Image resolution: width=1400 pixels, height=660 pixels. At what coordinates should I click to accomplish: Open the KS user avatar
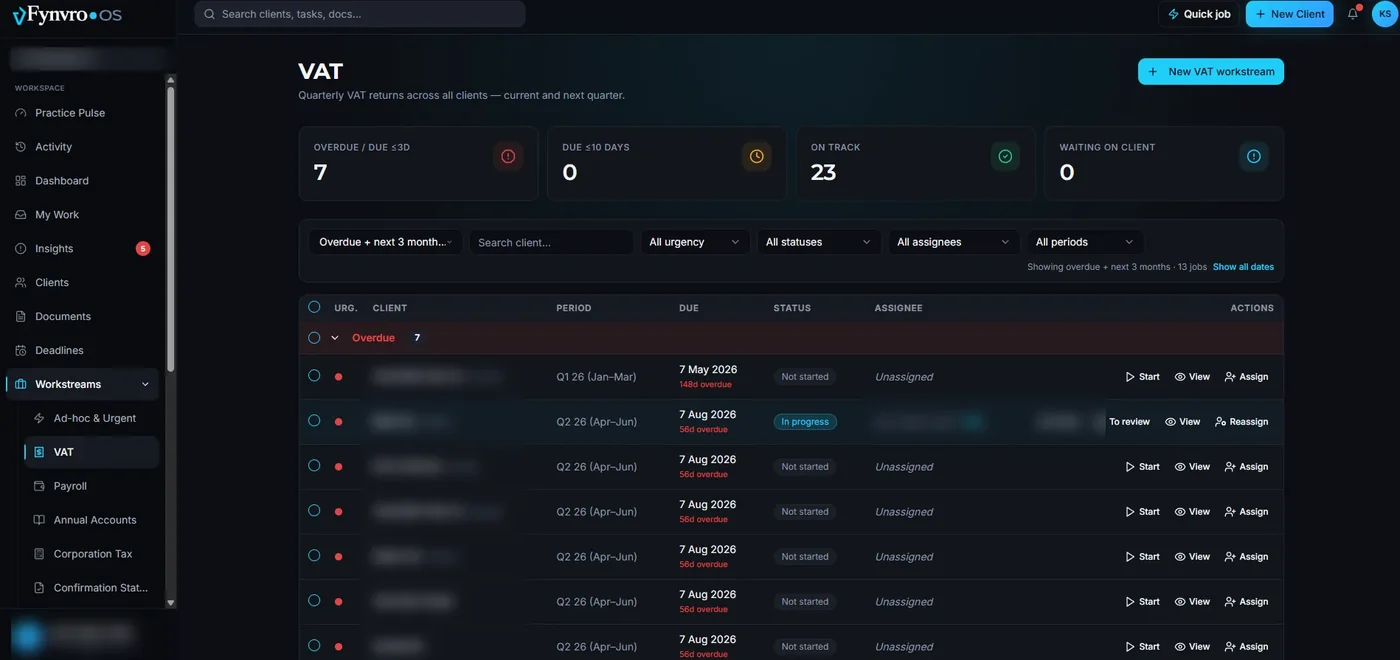point(1385,14)
